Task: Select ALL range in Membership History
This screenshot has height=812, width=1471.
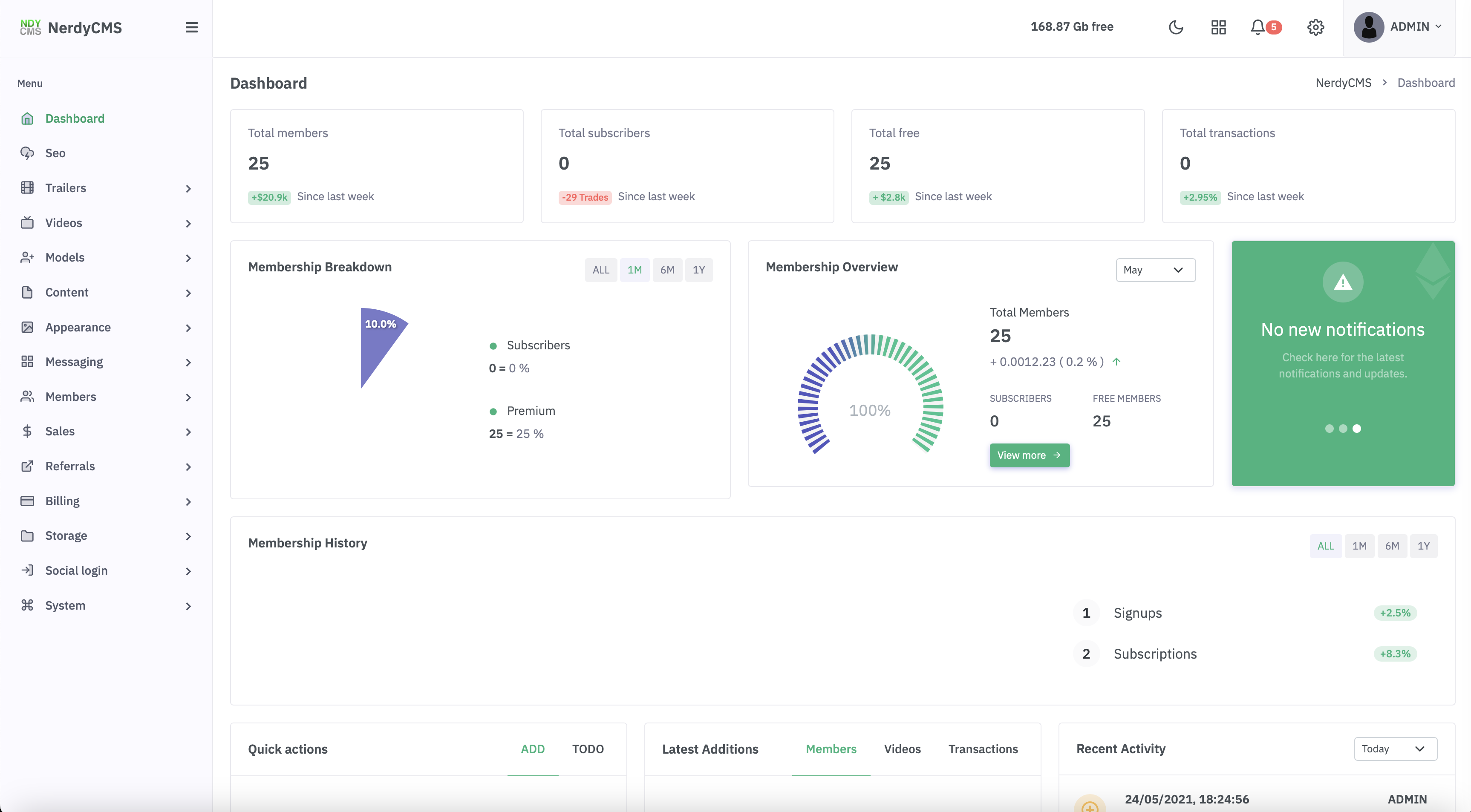Action: pos(1326,546)
